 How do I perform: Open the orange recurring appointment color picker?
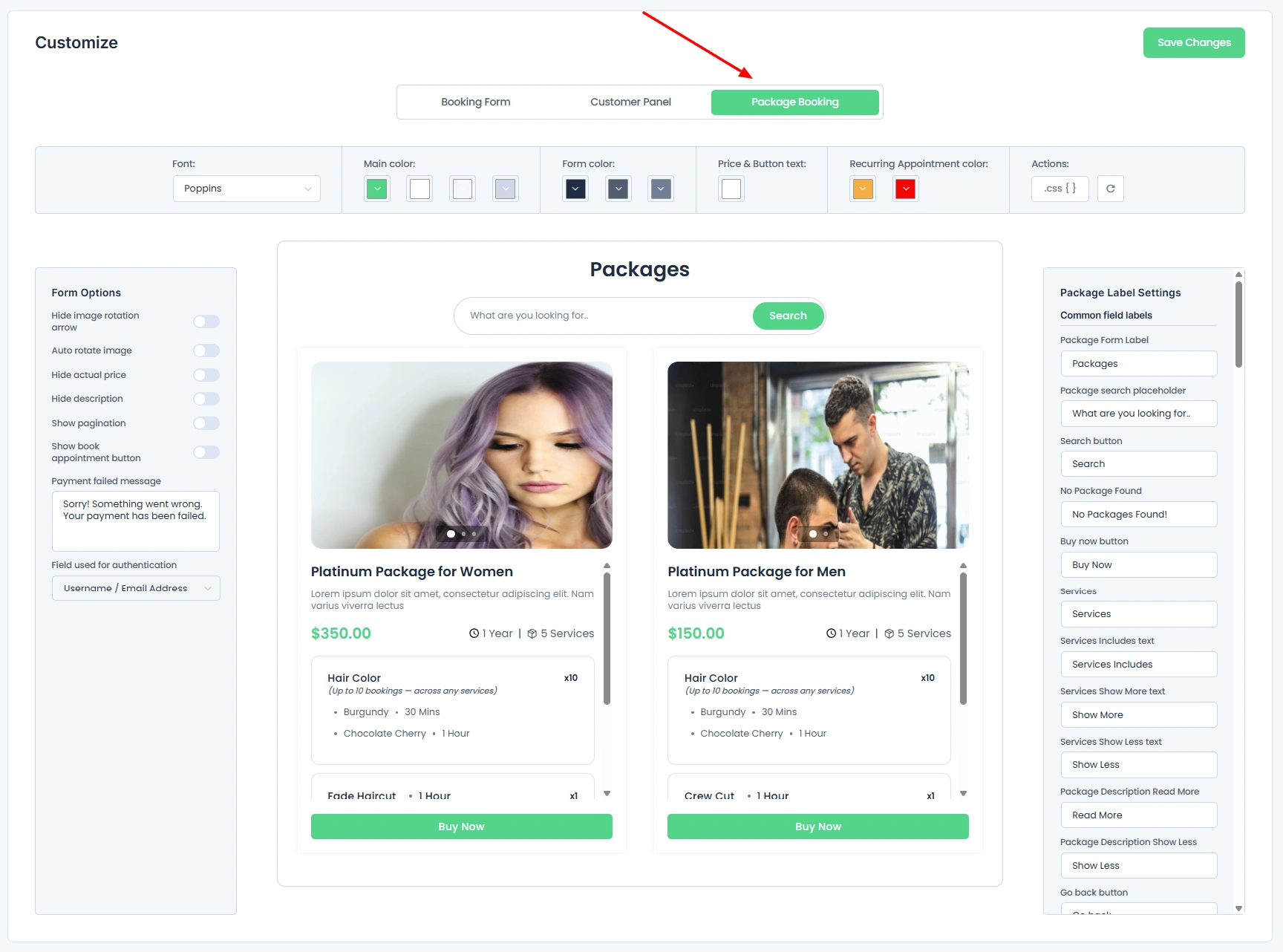pos(863,189)
